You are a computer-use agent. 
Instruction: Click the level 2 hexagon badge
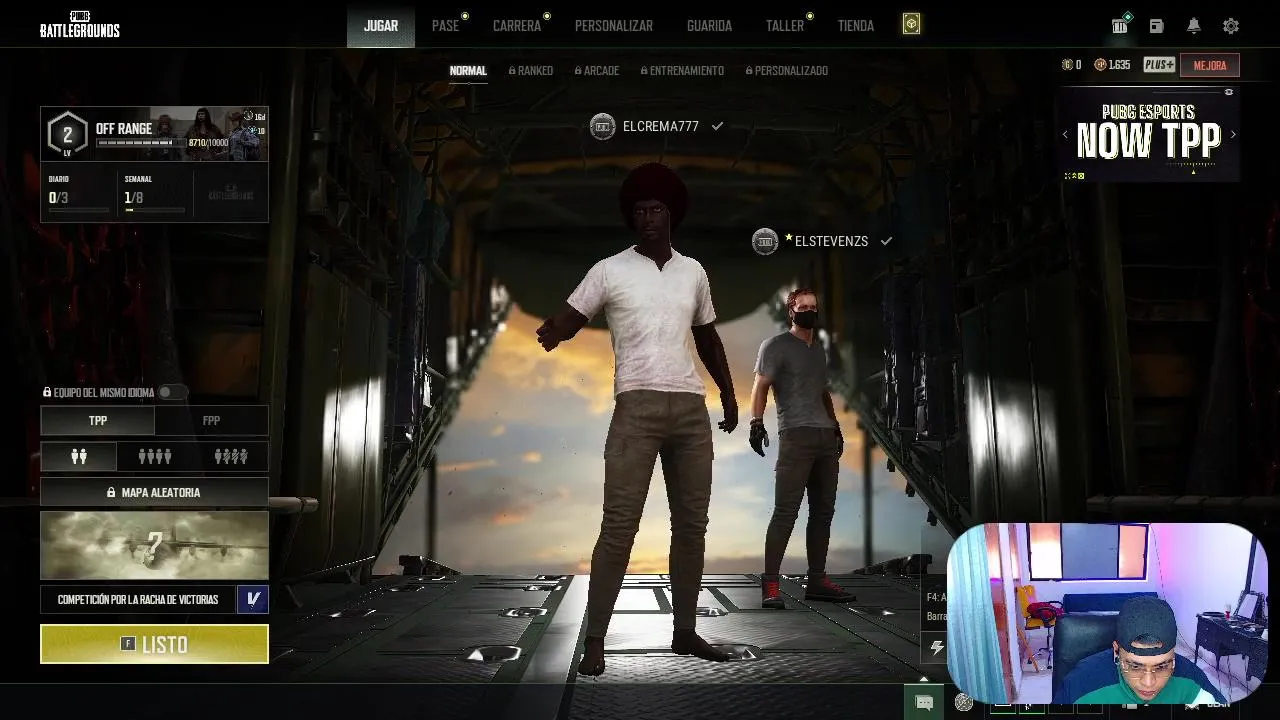point(67,135)
